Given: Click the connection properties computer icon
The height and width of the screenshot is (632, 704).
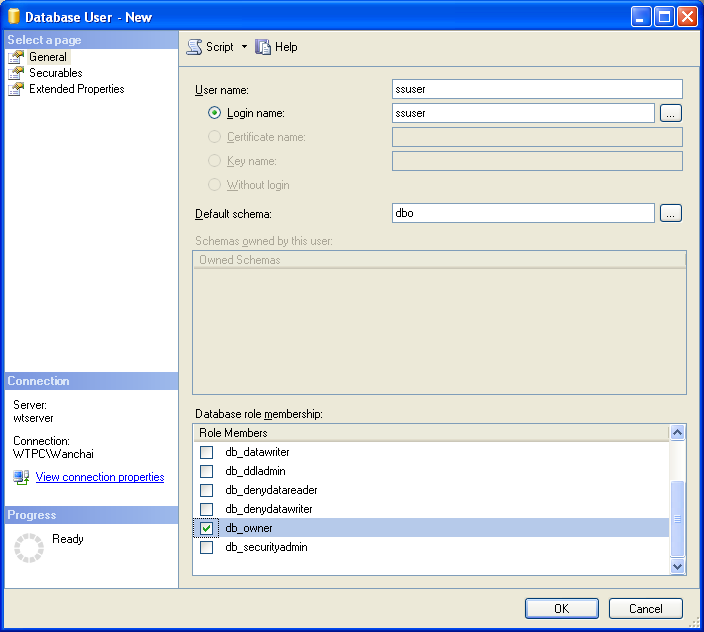Looking at the screenshot, I should [21, 477].
